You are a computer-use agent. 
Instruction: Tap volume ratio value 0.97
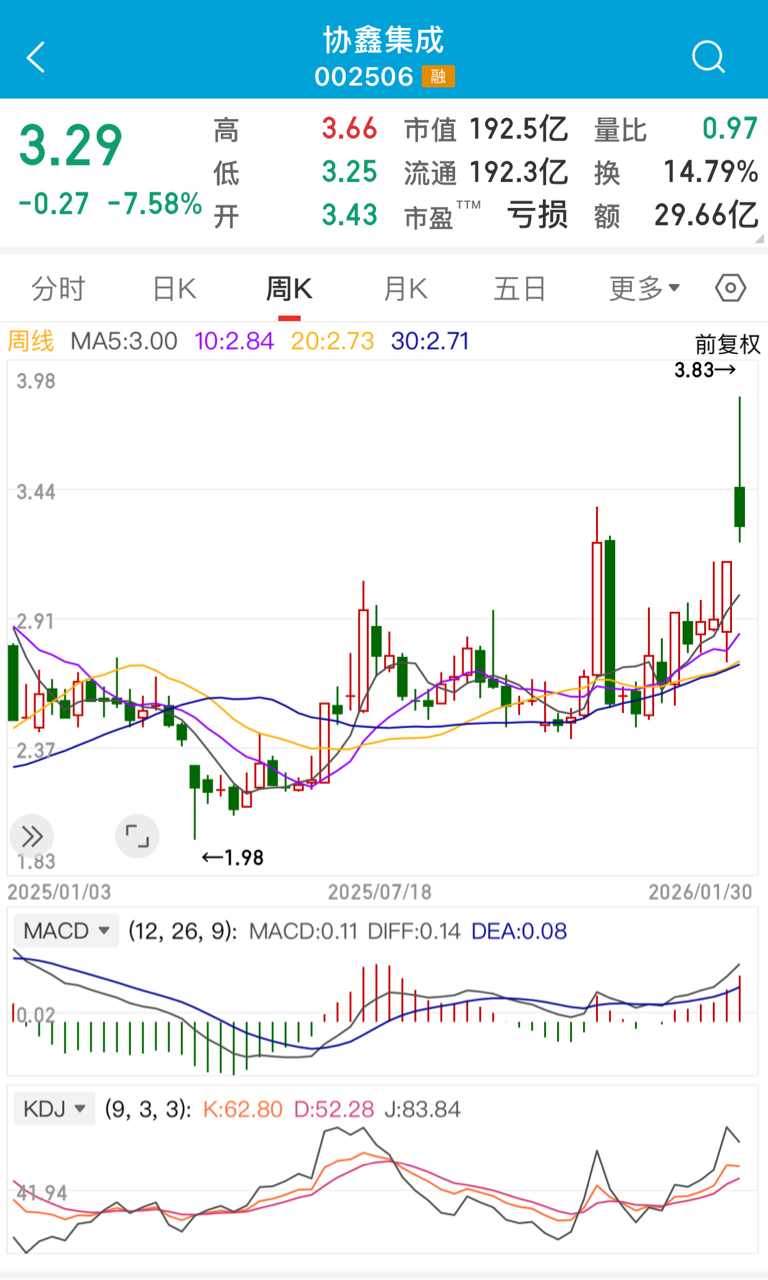(729, 129)
